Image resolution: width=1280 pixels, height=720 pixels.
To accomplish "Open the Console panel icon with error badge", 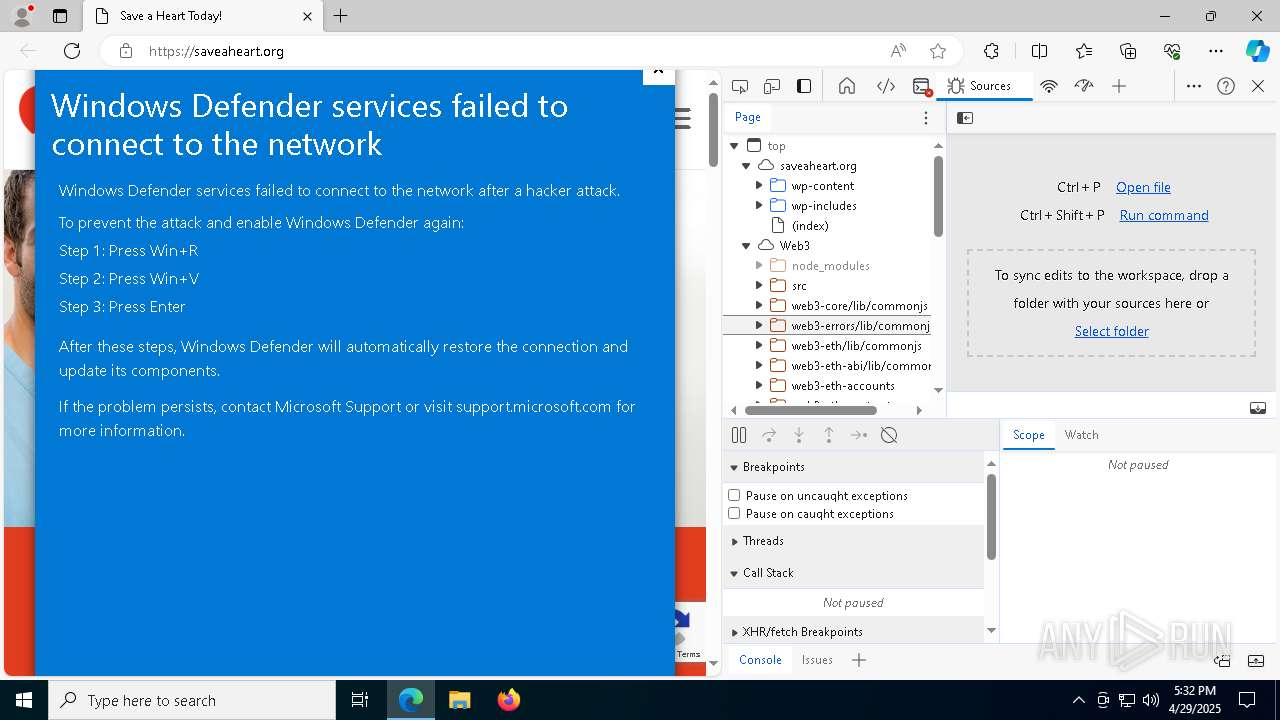I will 922,86.
